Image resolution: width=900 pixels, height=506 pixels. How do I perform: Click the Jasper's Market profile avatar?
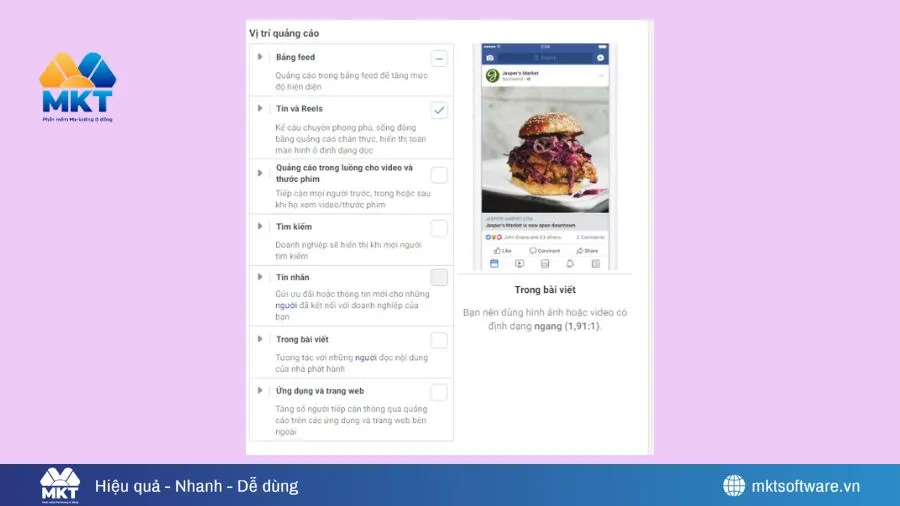[x=492, y=76]
